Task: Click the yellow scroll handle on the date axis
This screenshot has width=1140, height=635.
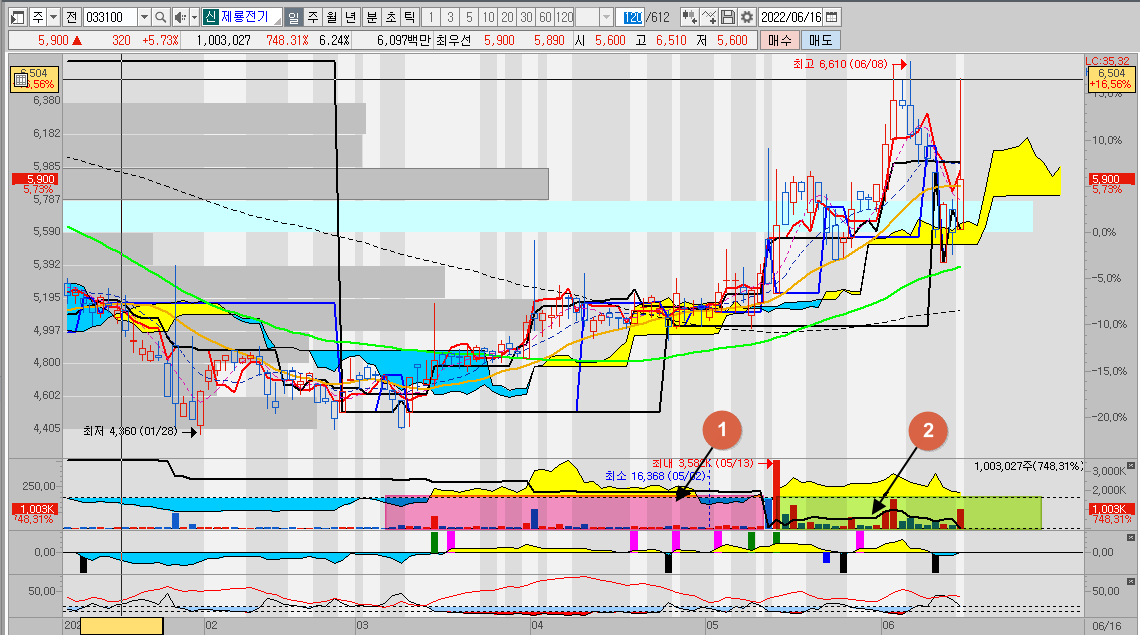Action: 121,626
